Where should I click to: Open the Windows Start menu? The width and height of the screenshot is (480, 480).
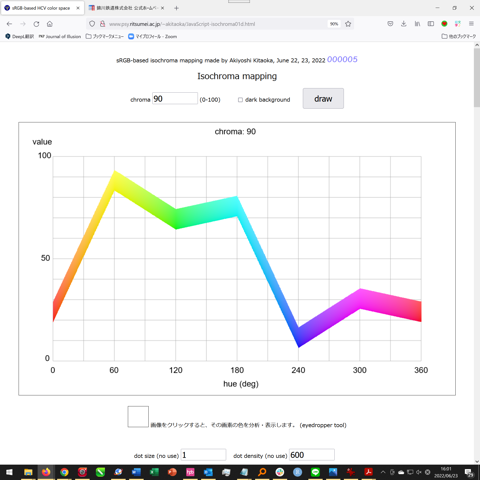[9, 472]
